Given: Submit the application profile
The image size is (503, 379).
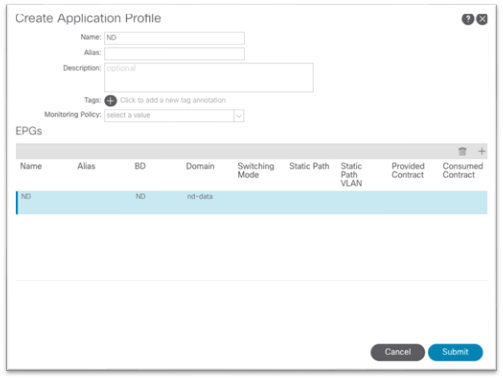Looking at the screenshot, I should 455,352.
